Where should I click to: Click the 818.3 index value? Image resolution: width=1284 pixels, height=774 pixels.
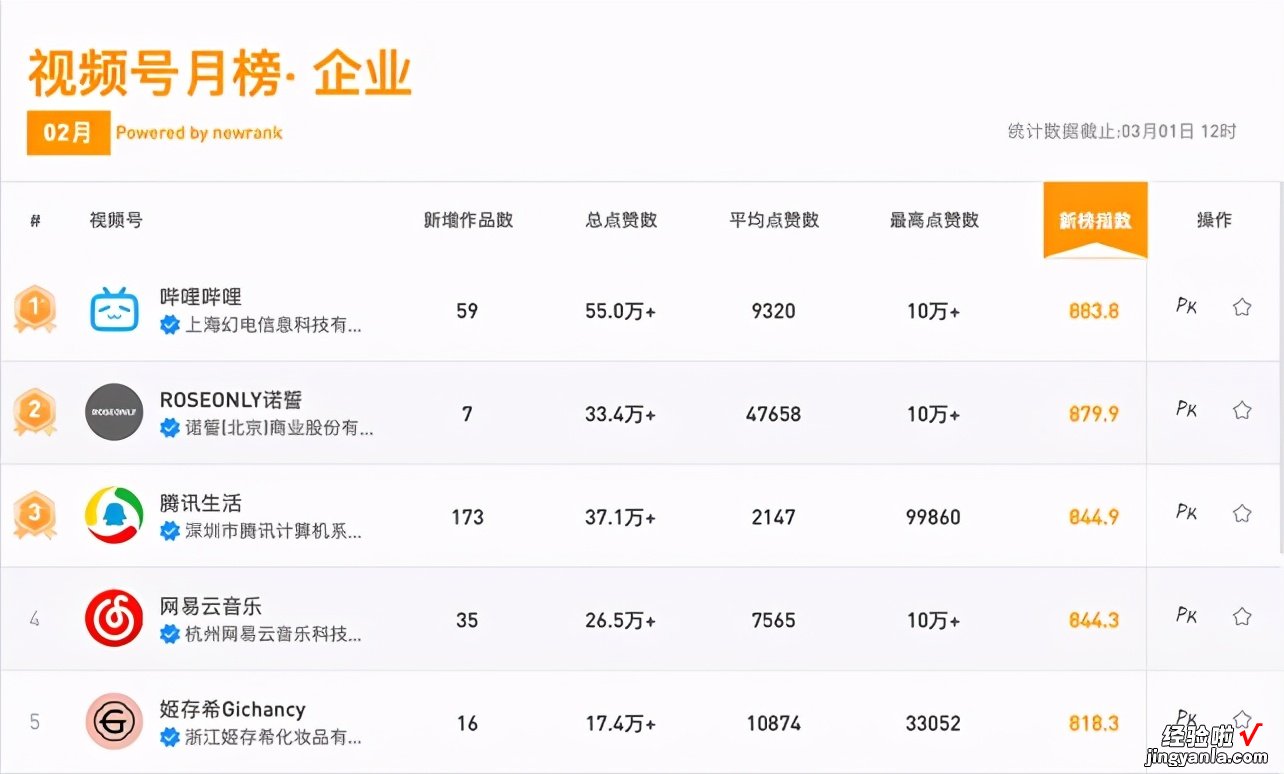[1094, 723]
